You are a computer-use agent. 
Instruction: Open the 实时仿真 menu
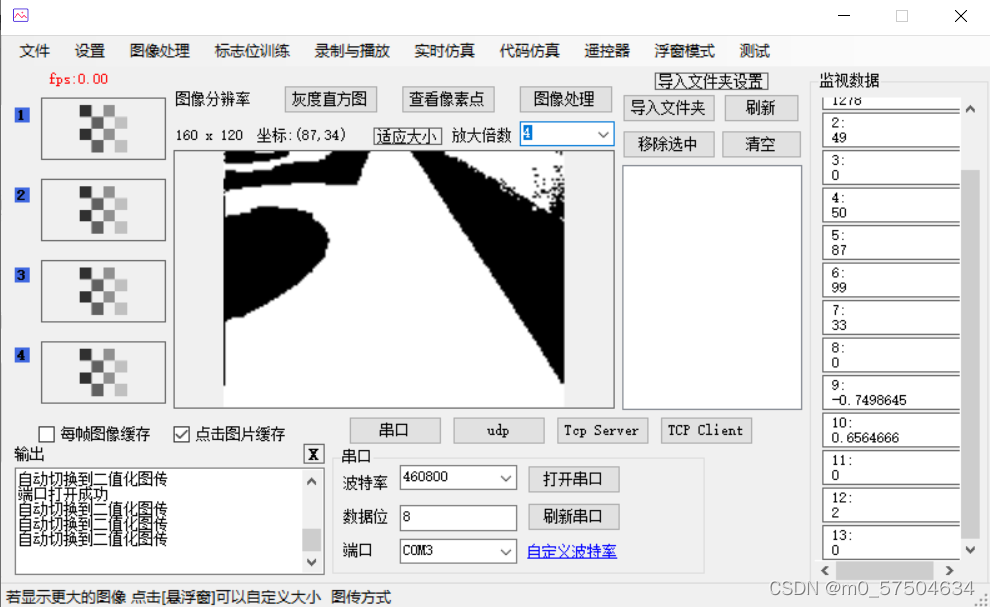(x=444, y=51)
